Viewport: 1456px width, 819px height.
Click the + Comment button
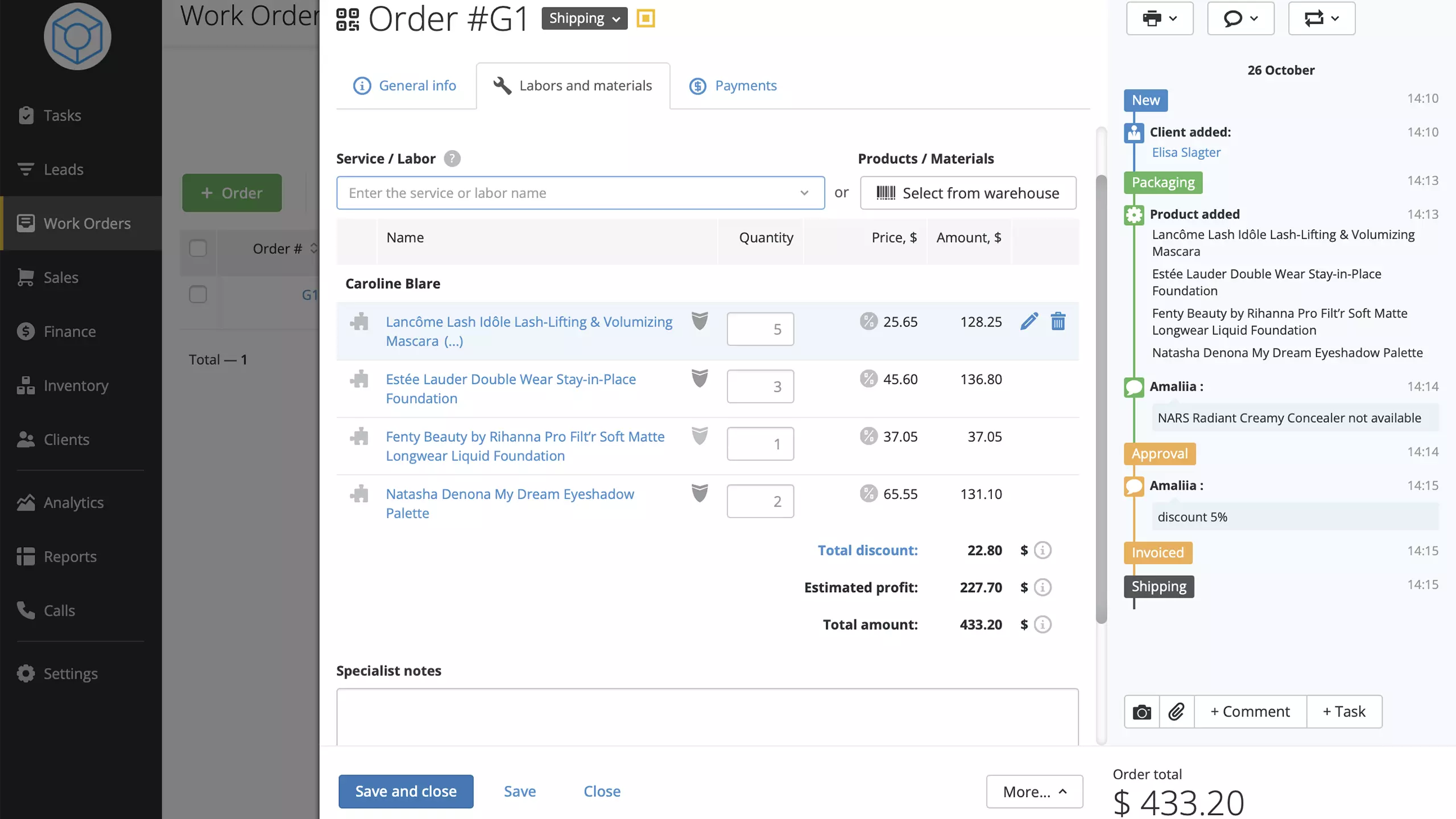click(x=1250, y=712)
